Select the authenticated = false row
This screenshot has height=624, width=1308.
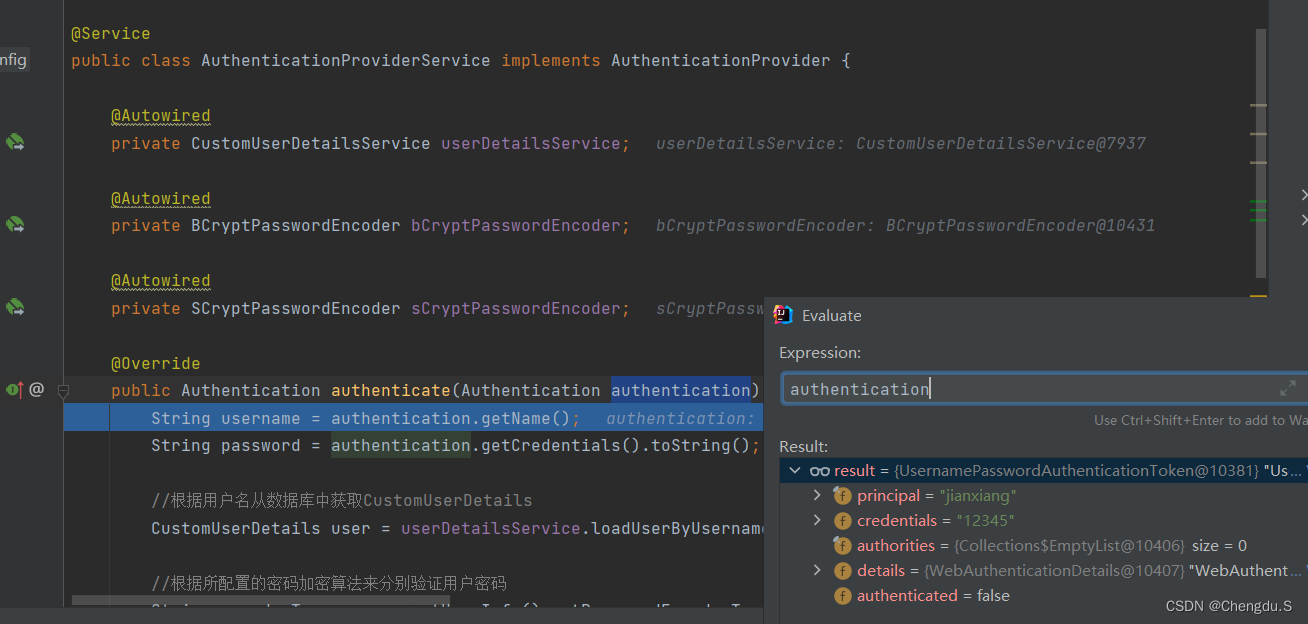[1043, 596]
